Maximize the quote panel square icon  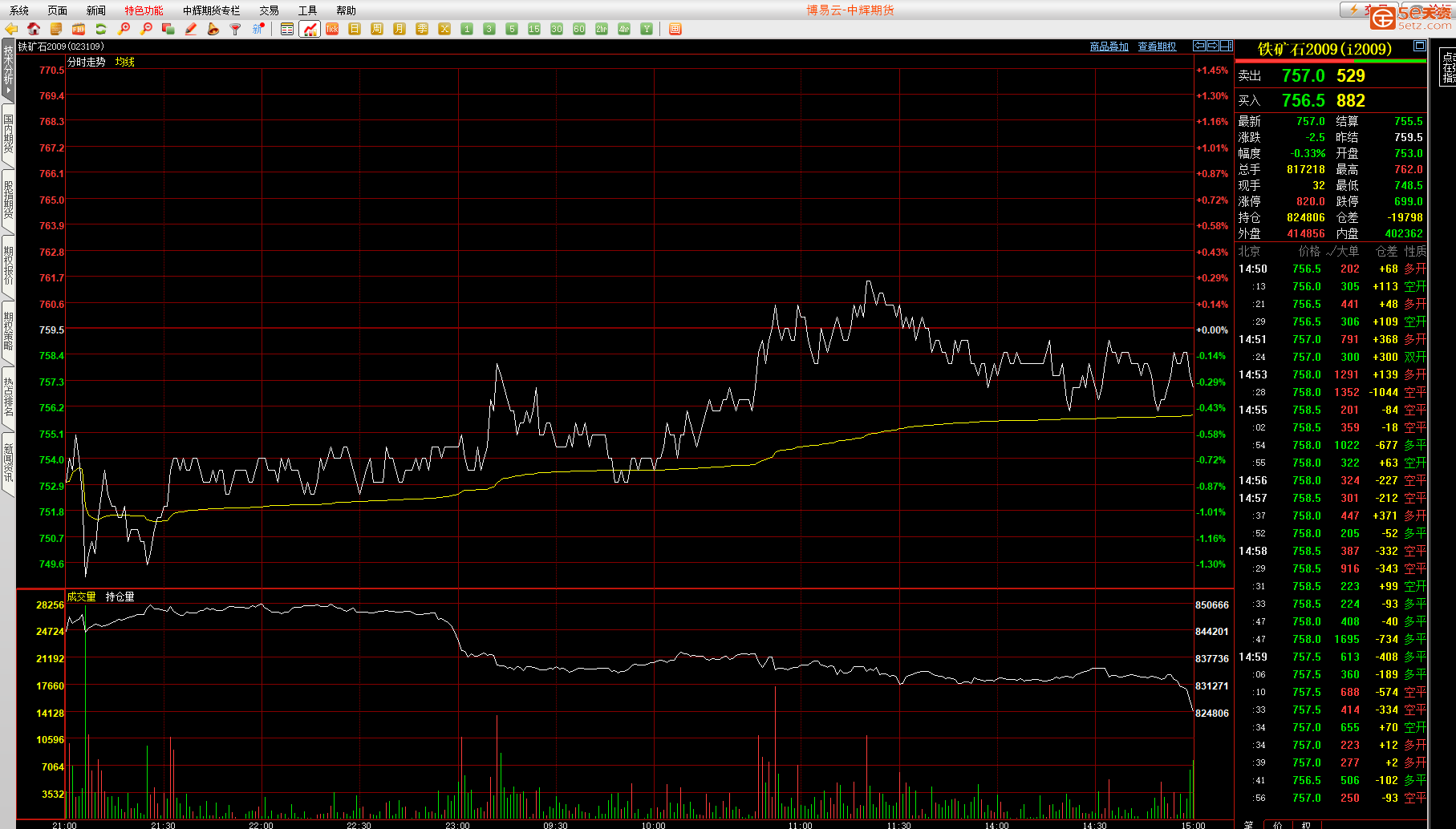tap(1419, 46)
